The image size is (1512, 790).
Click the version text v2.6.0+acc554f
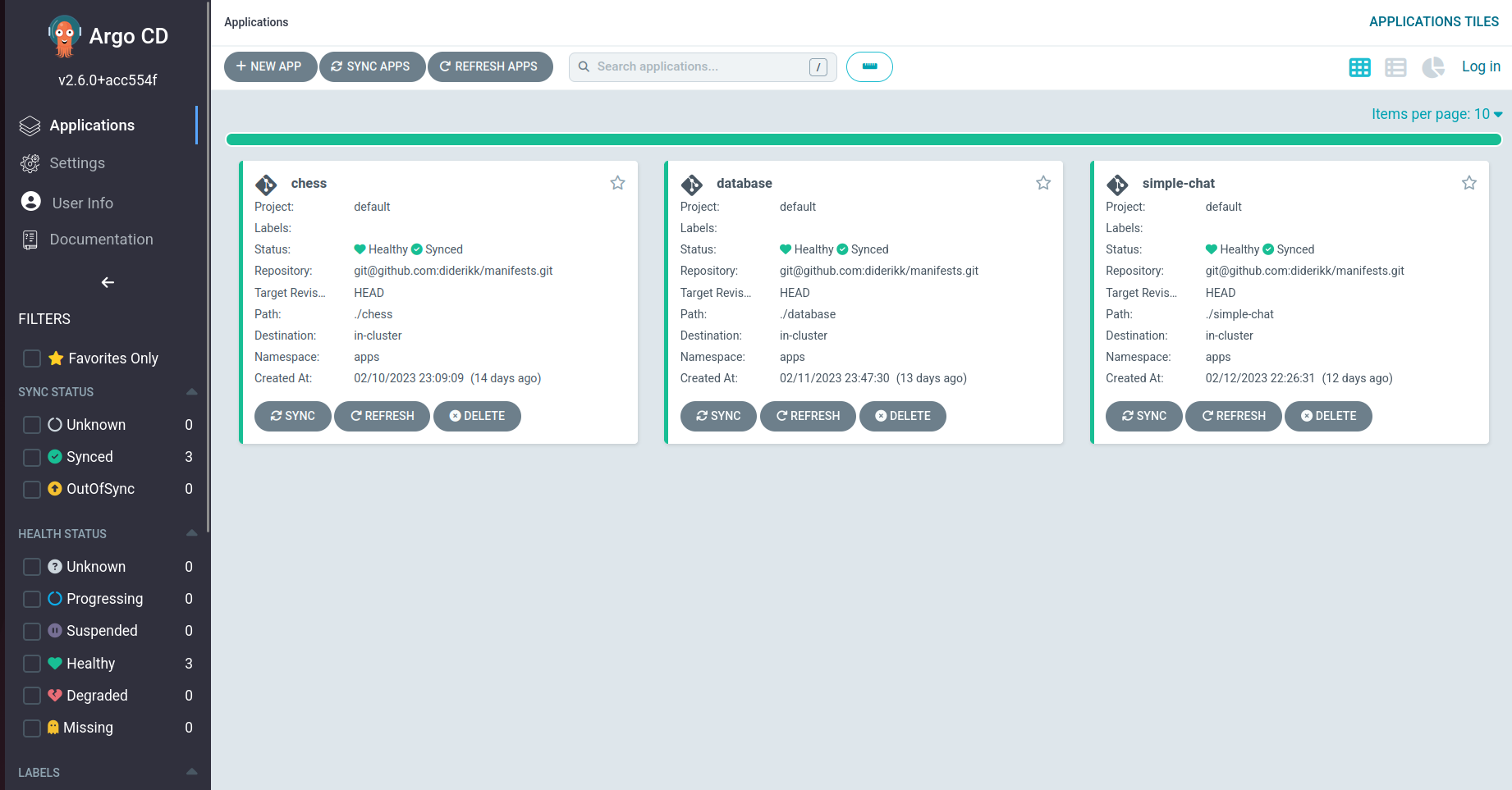pos(108,80)
